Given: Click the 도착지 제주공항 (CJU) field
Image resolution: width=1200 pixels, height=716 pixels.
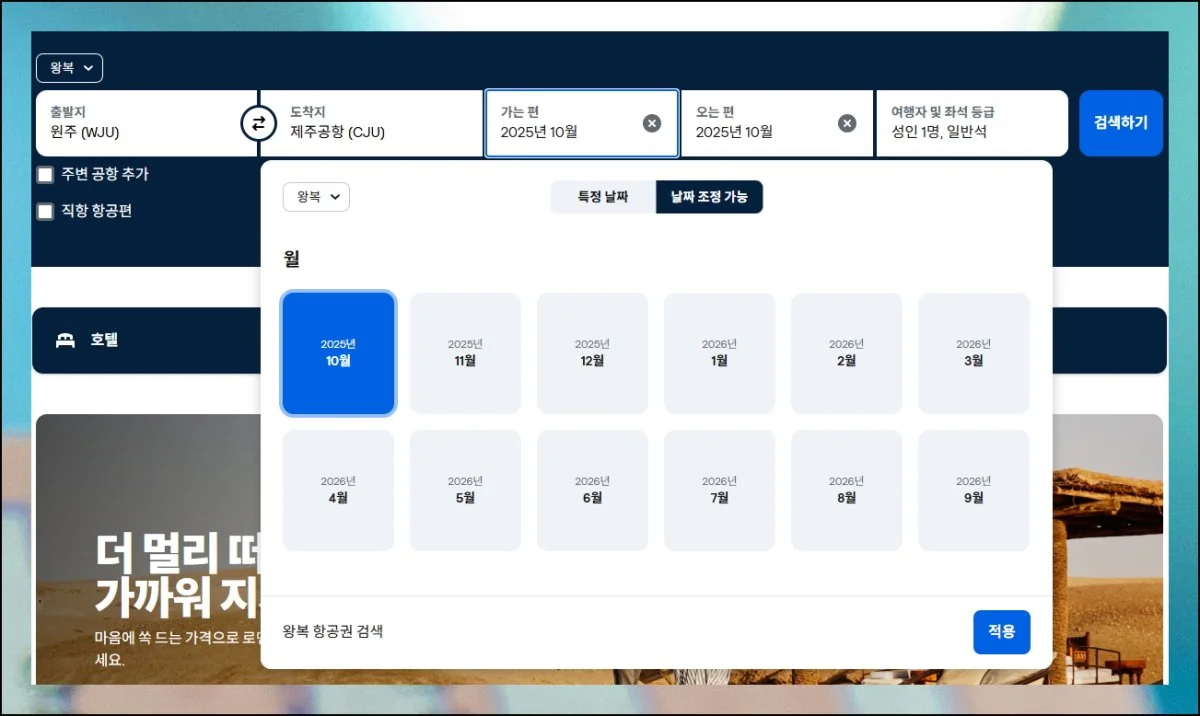Looking at the screenshot, I should tap(380, 123).
